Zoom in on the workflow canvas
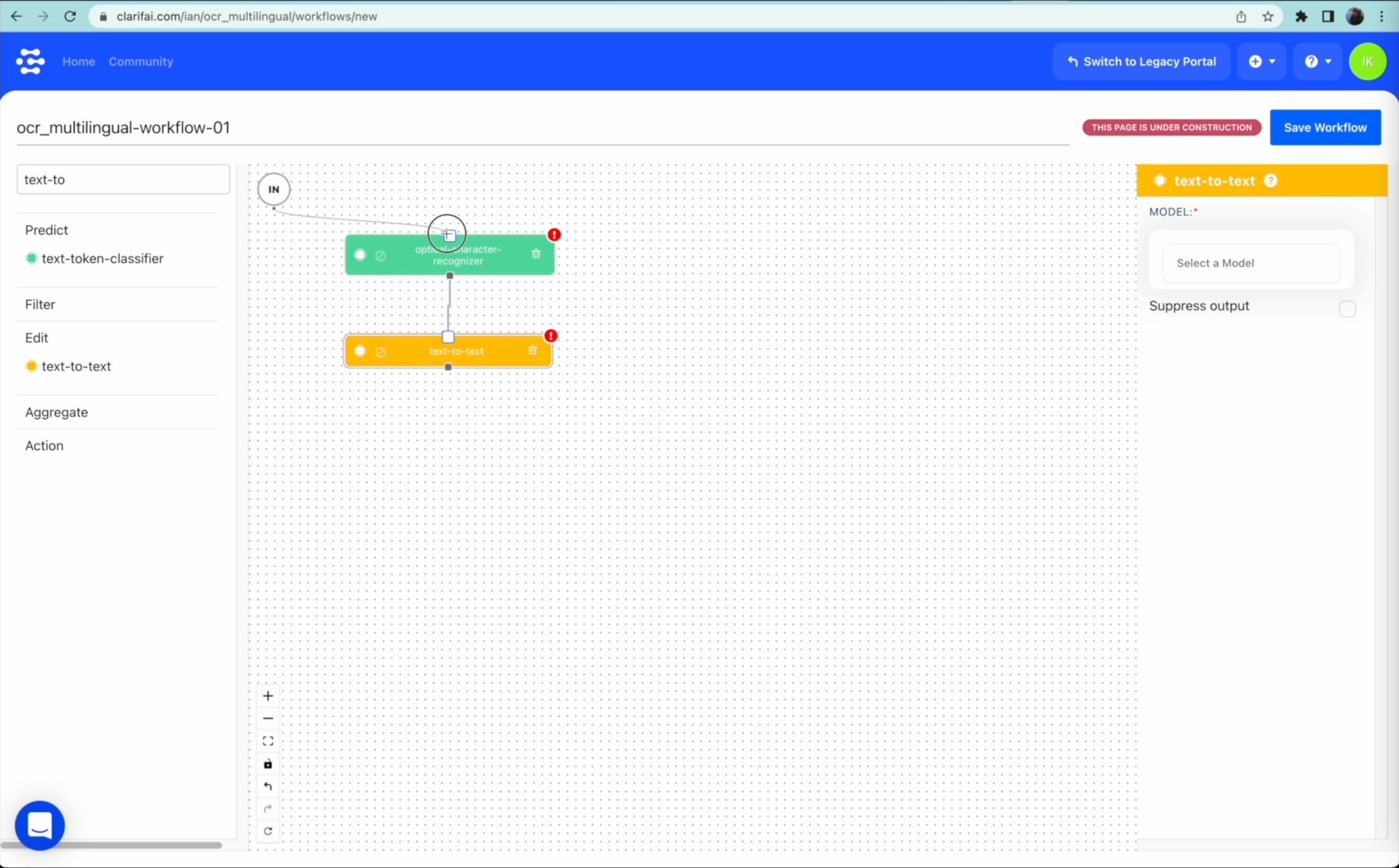 (x=268, y=696)
